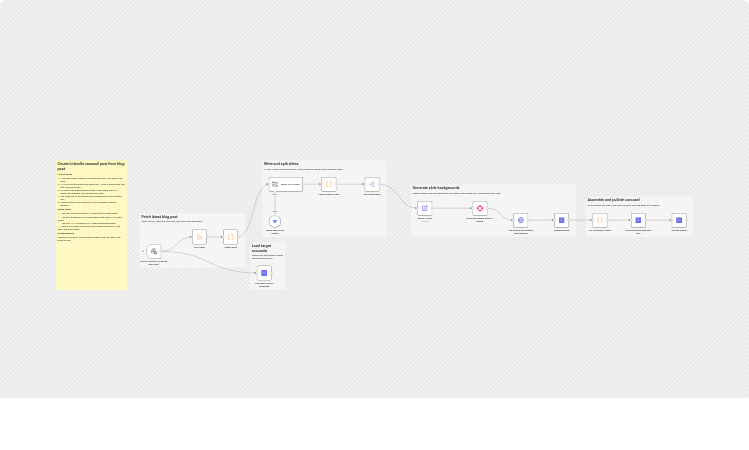
Task: Select the globe HTTP Request node
Action: (521, 220)
